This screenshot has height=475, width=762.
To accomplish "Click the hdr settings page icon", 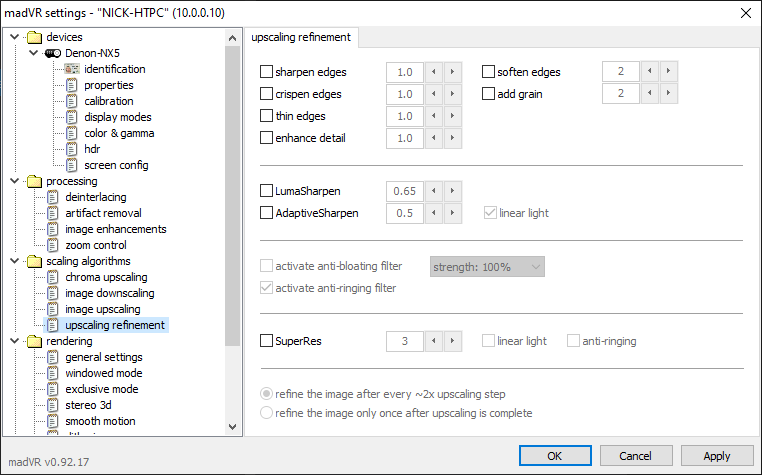I will tap(71, 149).
